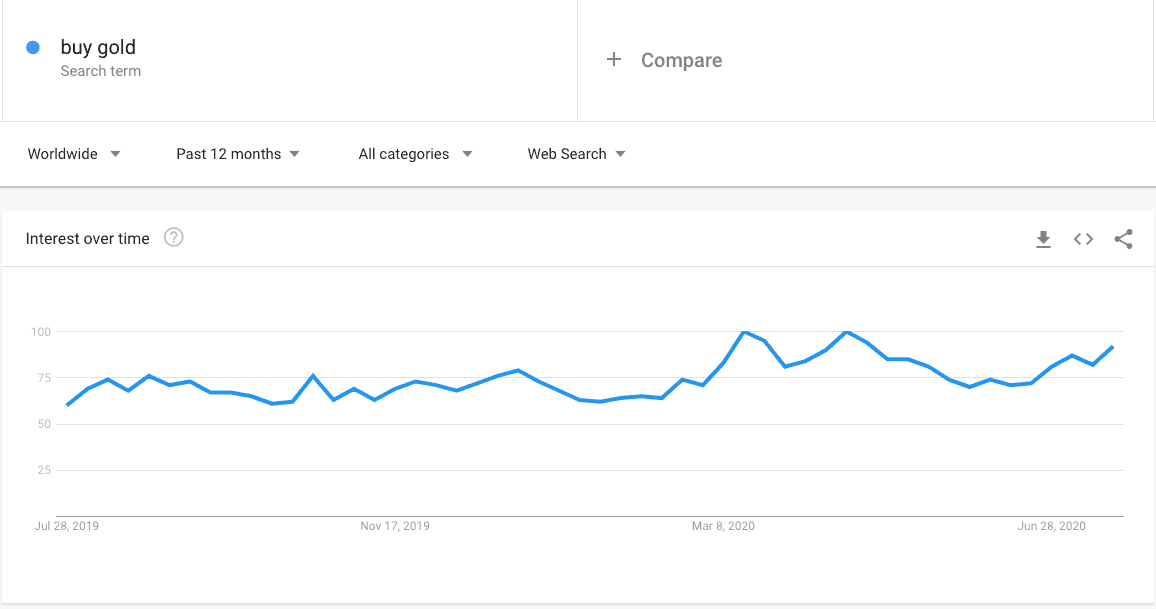Click the Interest over time heading
Image resolution: width=1156 pixels, height=609 pixels.
[x=88, y=239]
